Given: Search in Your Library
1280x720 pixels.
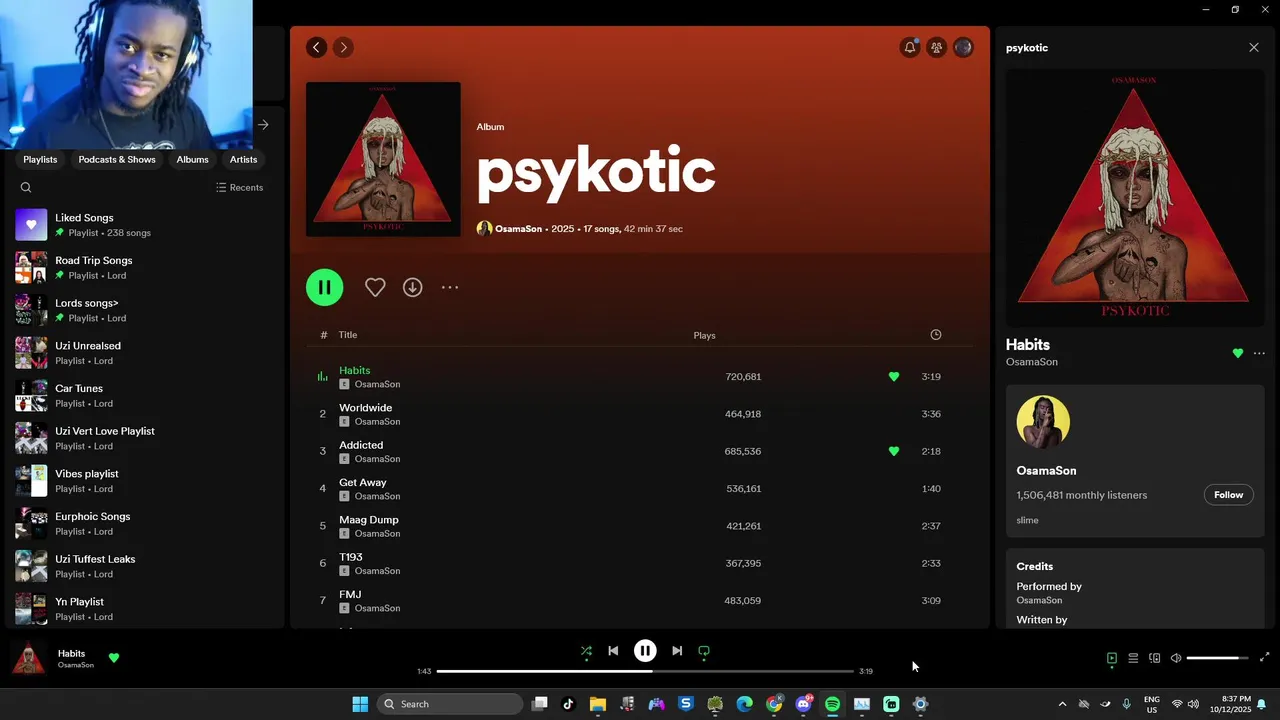Looking at the screenshot, I should pos(26,187).
